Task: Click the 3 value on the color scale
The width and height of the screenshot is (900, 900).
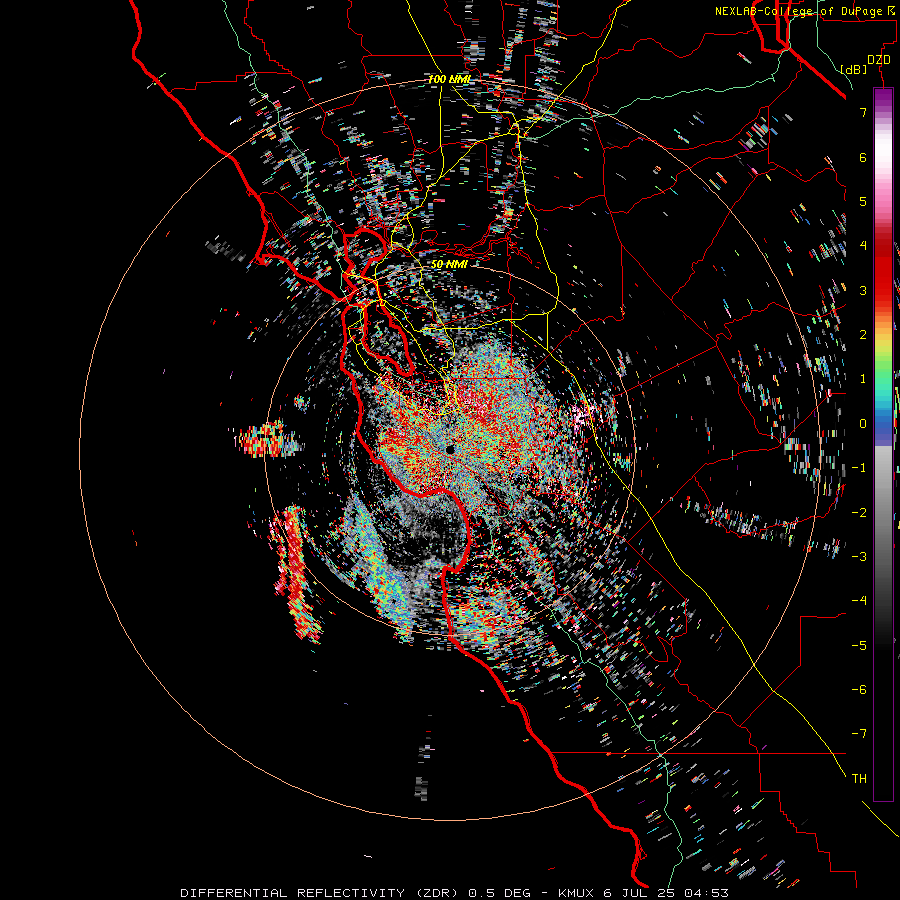Action: click(x=863, y=290)
